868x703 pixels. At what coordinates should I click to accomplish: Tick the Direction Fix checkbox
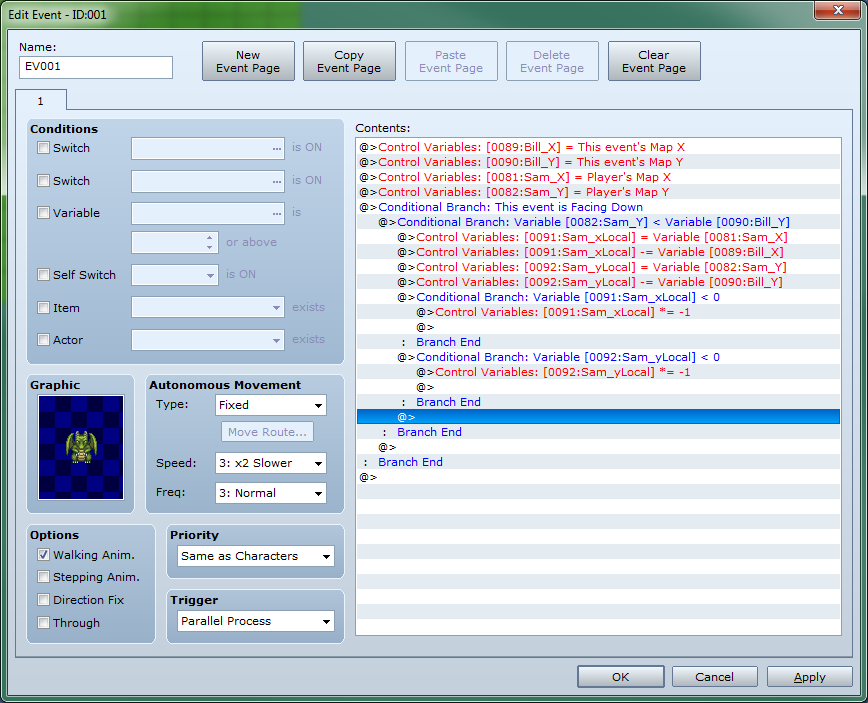tap(44, 600)
